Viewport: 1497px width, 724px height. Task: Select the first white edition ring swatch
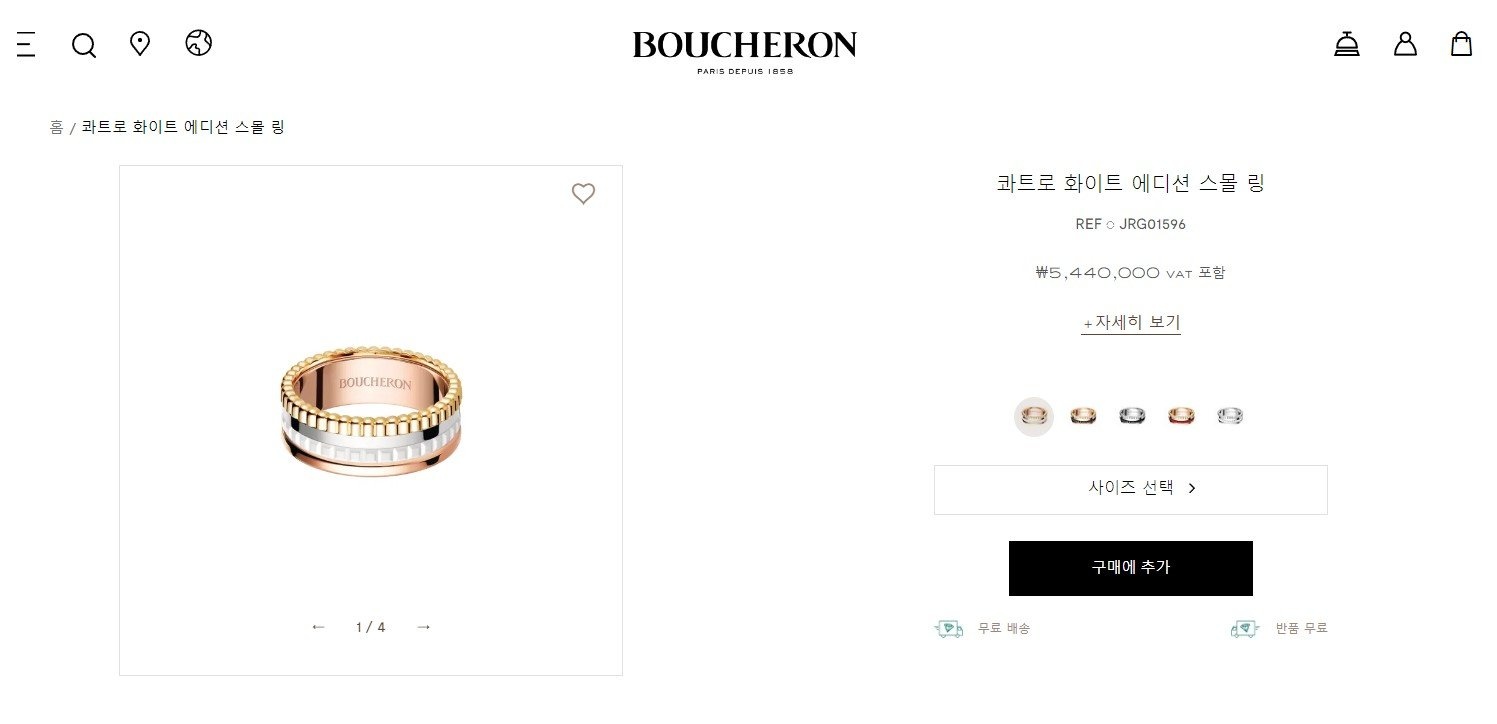point(1034,416)
